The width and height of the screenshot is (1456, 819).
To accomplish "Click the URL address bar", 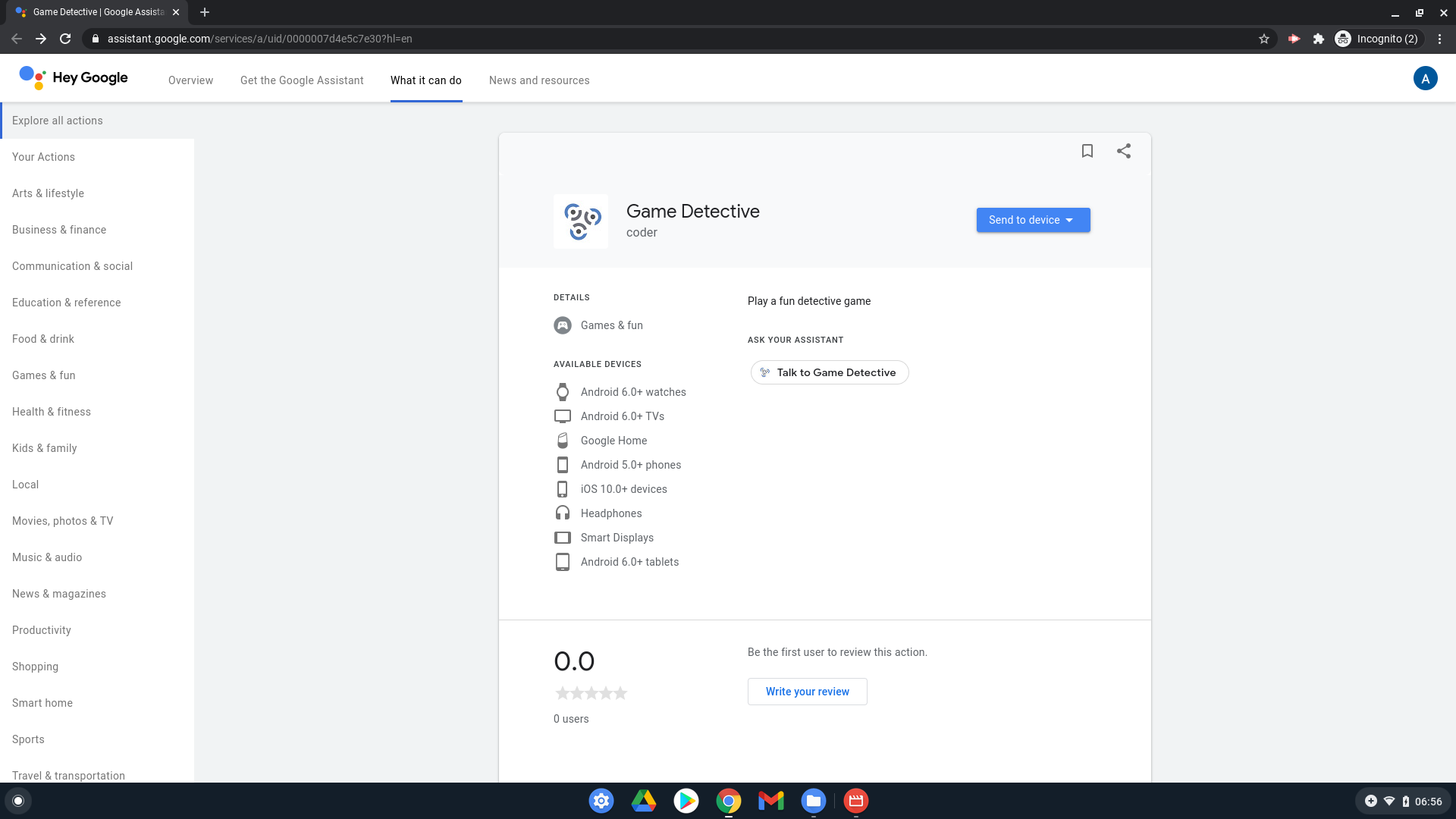I will (x=607, y=39).
